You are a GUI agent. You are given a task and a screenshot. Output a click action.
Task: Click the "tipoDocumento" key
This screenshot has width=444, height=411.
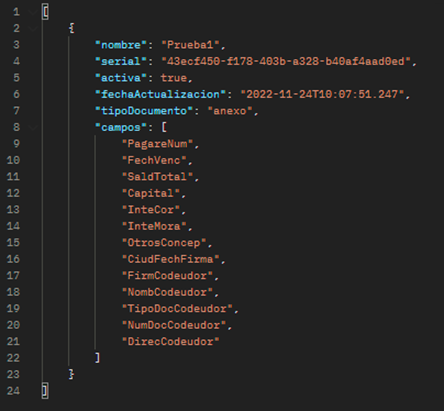[144, 111]
